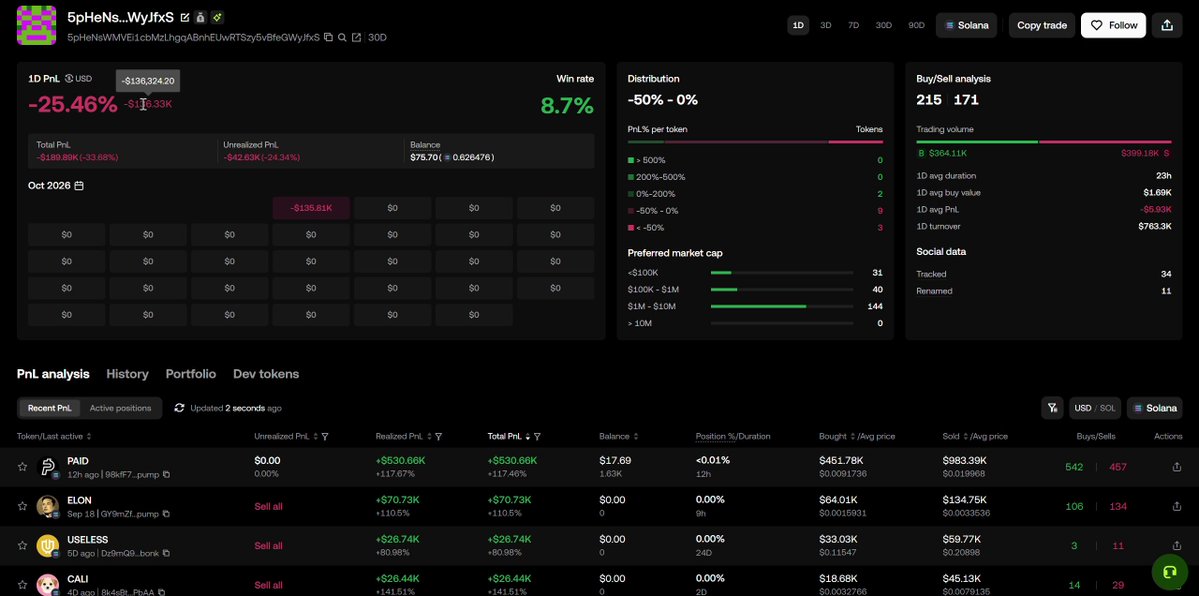This screenshot has height=596, width=1199.
Task: Open the Solana chain selector in header
Action: (x=967, y=25)
